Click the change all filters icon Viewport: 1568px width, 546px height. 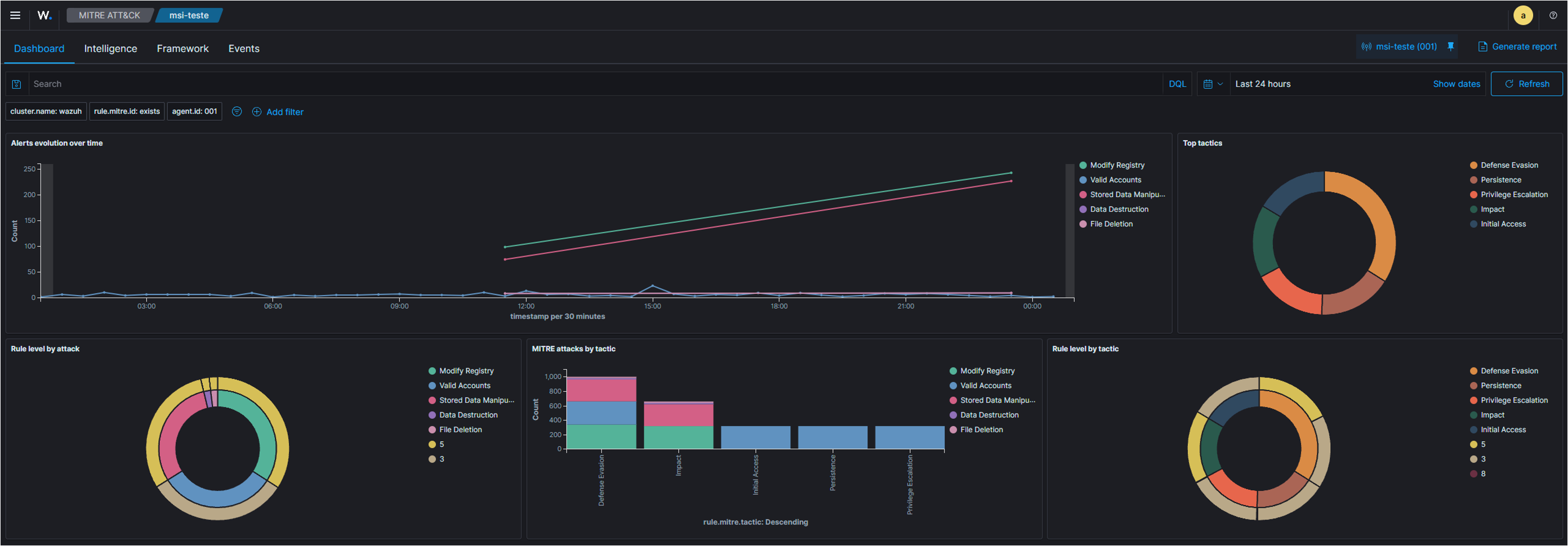pyautogui.click(x=237, y=111)
